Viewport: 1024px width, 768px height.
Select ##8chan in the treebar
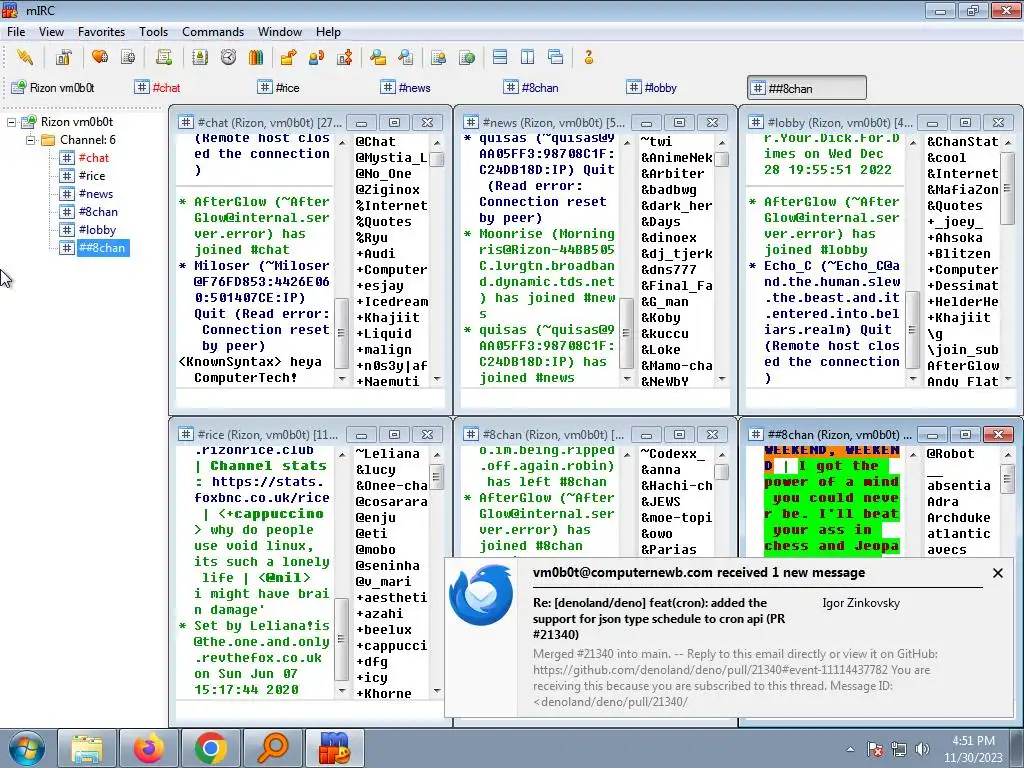pos(103,248)
